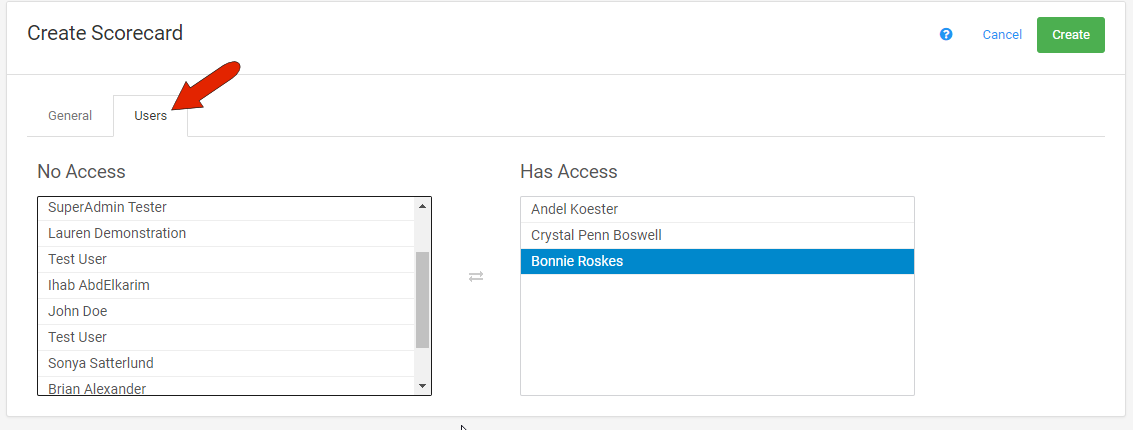Select the first Test User entry
Viewport: 1133px width, 430px height.
pyautogui.click(x=227, y=259)
